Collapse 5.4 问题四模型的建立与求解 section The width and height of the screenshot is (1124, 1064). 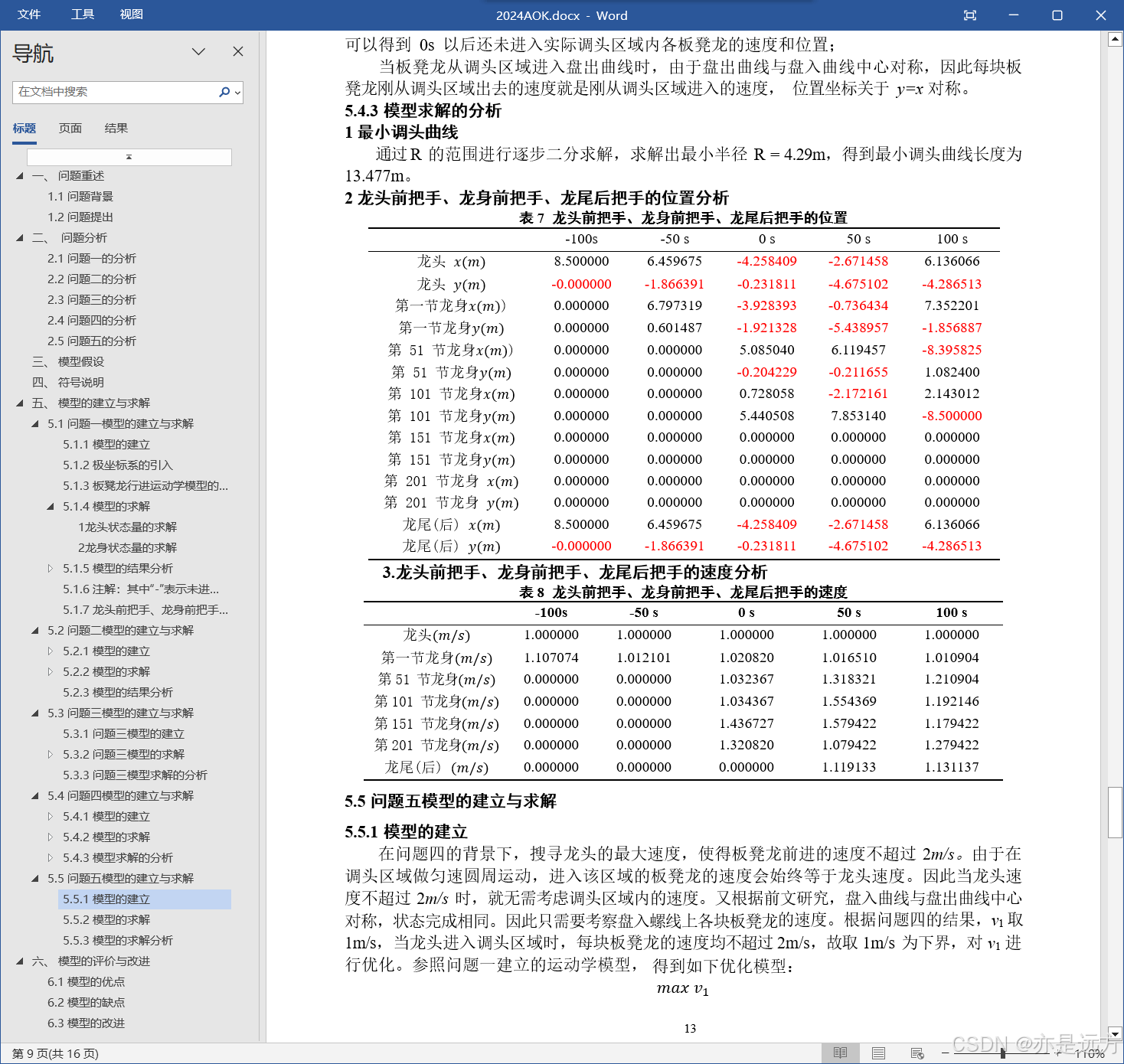pyautogui.click(x=35, y=796)
